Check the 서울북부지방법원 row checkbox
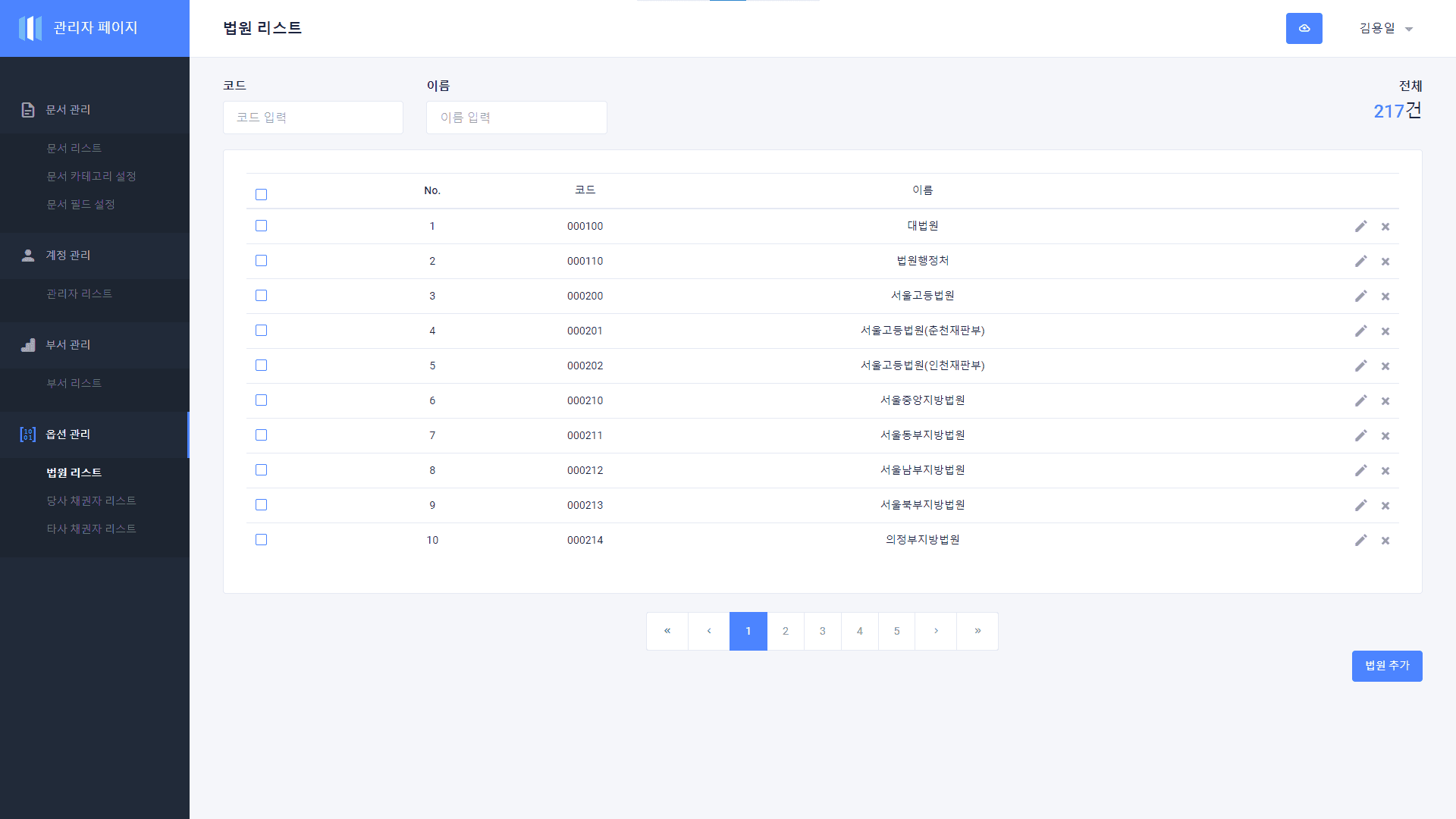1456x819 pixels. [x=261, y=505]
